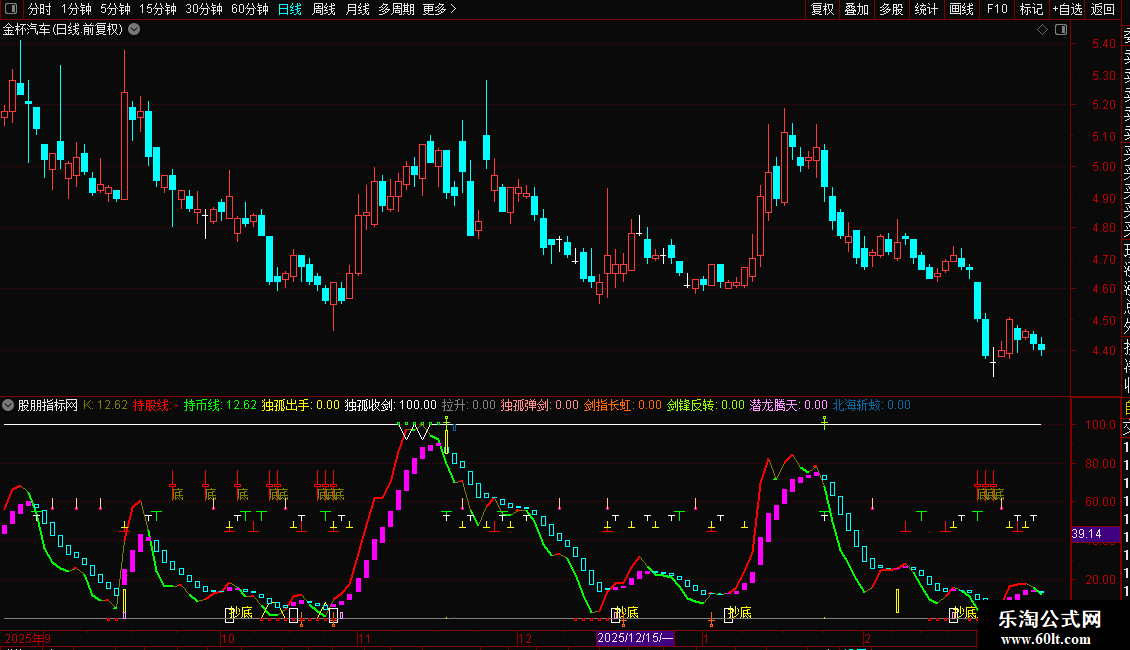1130x650 pixels.
Task: Toggle the left sidebar panel icon
Action: pos(9,10)
